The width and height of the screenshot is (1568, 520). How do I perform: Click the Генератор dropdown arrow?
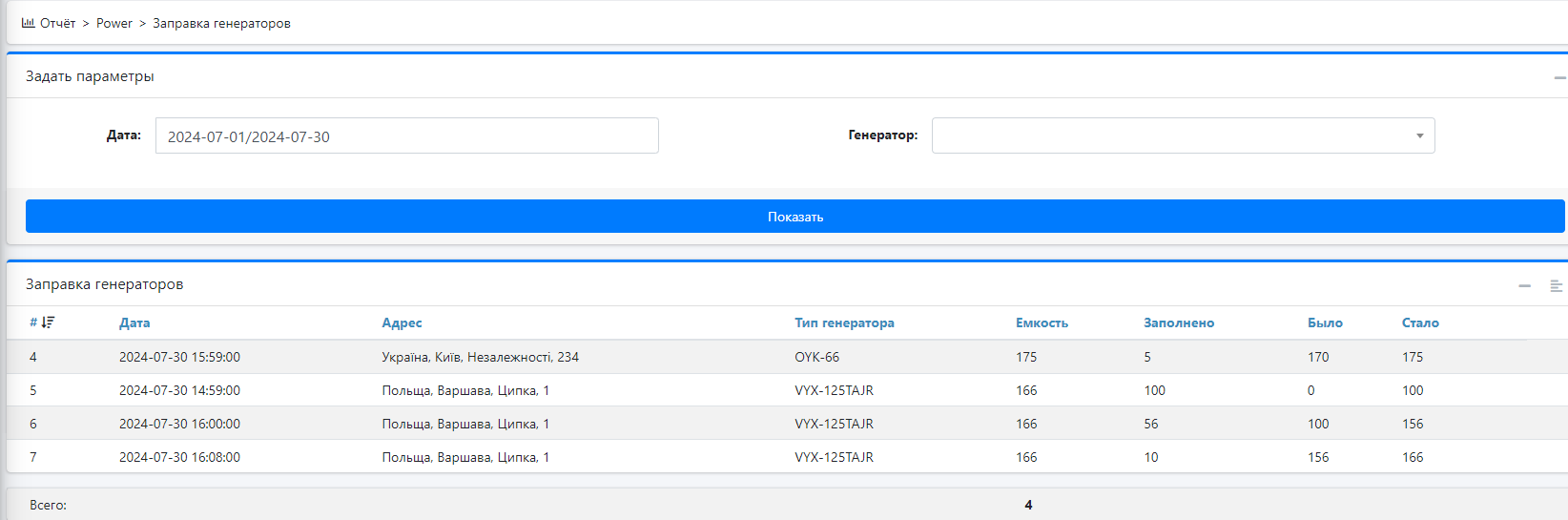(1419, 135)
